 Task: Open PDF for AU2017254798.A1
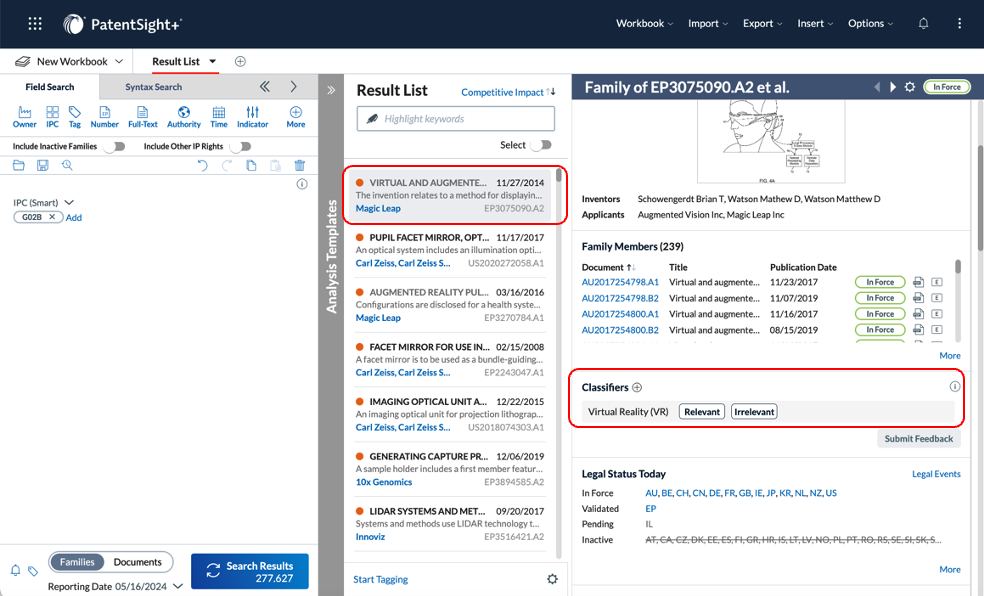click(918, 282)
